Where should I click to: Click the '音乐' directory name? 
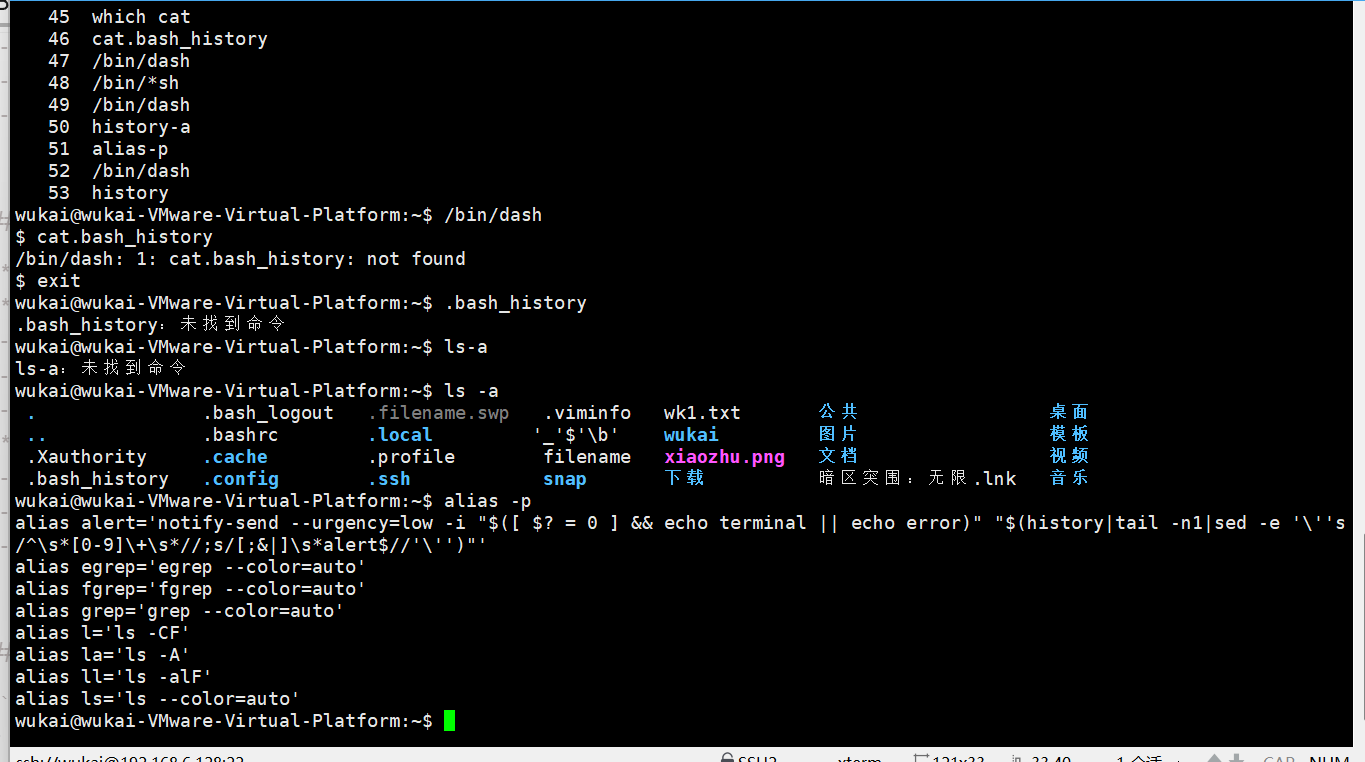(x=1069, y=479)
